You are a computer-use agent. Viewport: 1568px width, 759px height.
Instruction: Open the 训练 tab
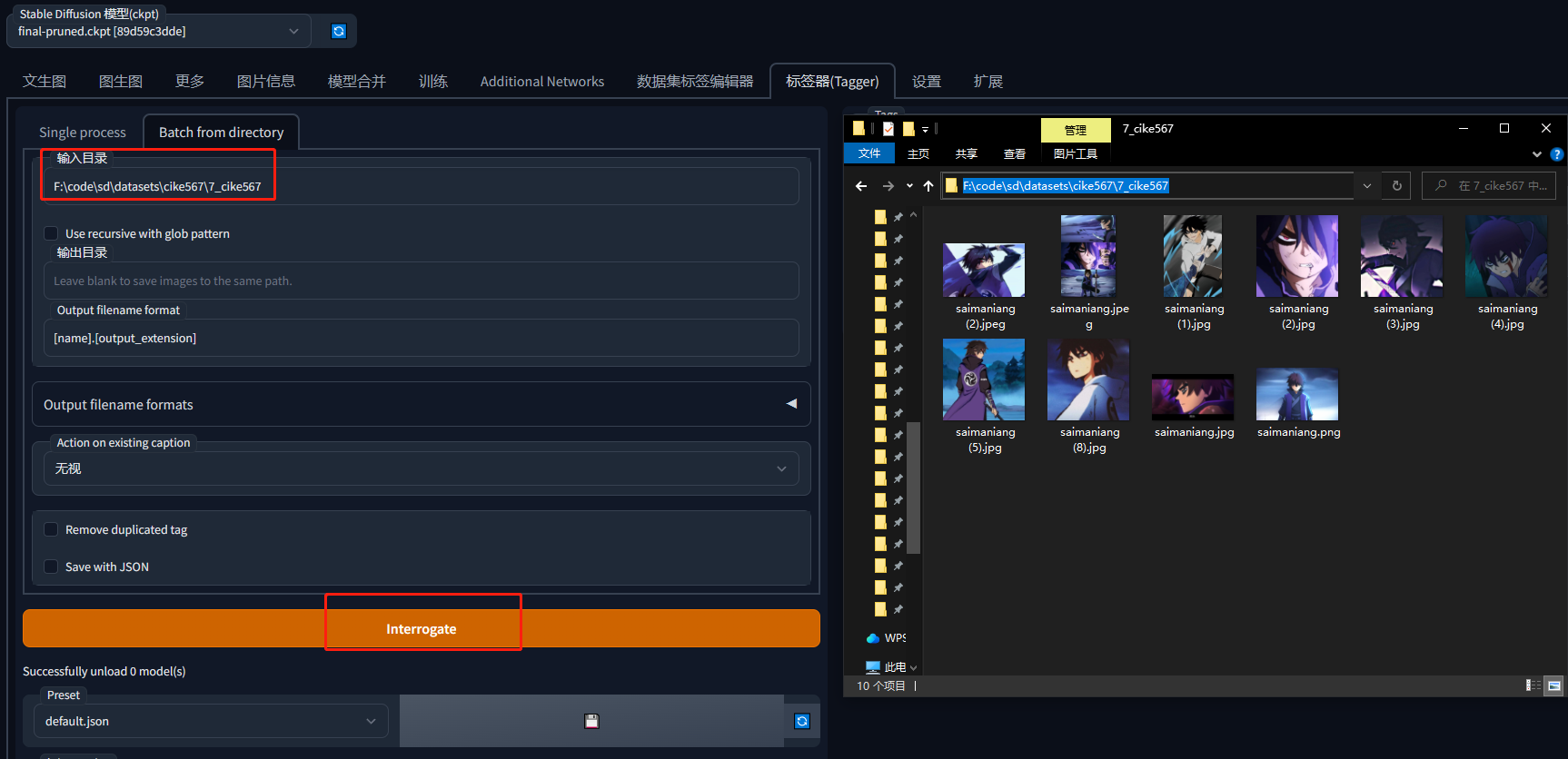433,82
